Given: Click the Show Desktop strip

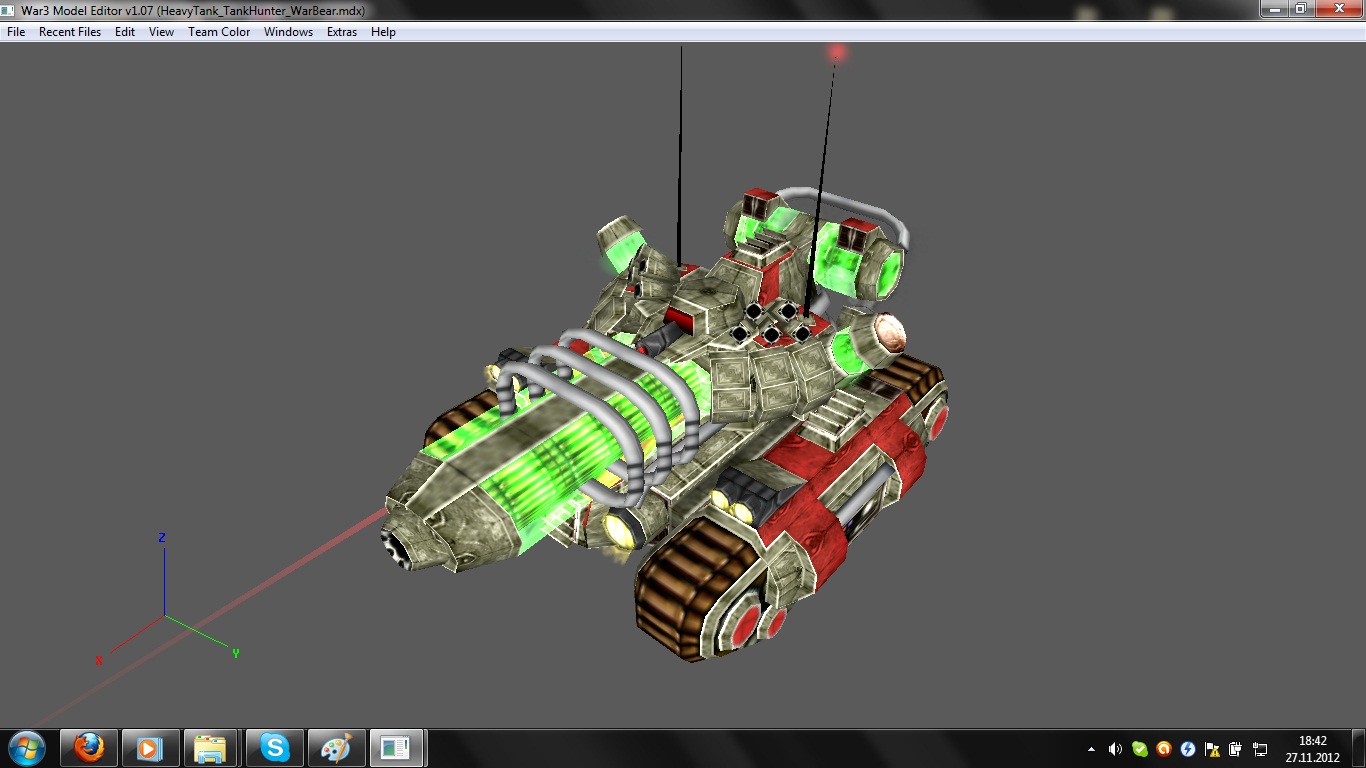Looking at the screenshot, I should point(1358,748).
